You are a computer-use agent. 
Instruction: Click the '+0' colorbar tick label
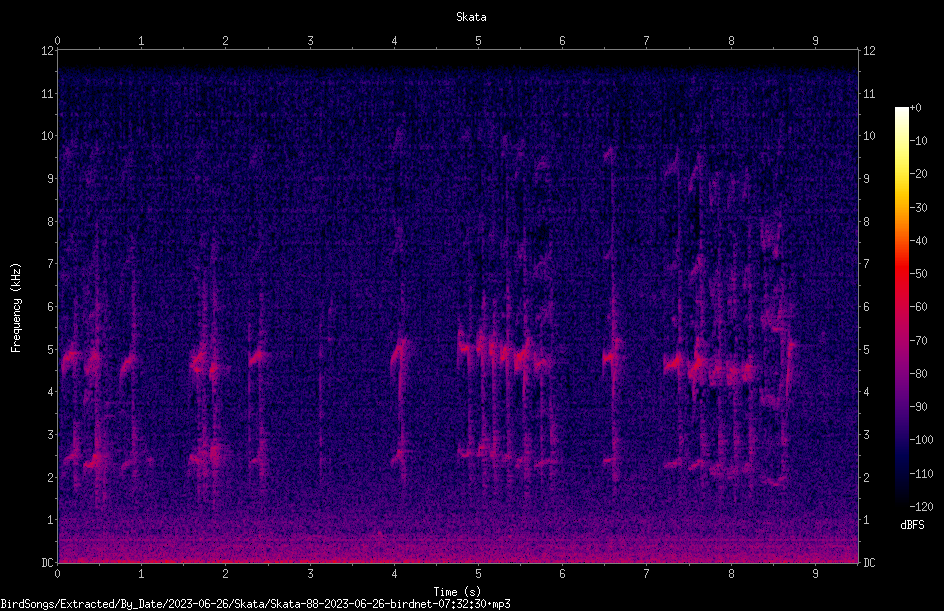click(916, 108)
